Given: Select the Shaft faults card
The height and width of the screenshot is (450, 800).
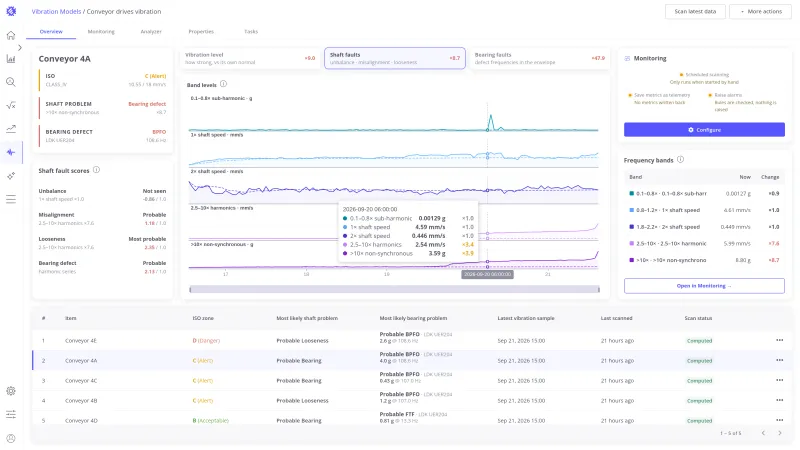Looking at the screenshot, I should tap(394, 58).
